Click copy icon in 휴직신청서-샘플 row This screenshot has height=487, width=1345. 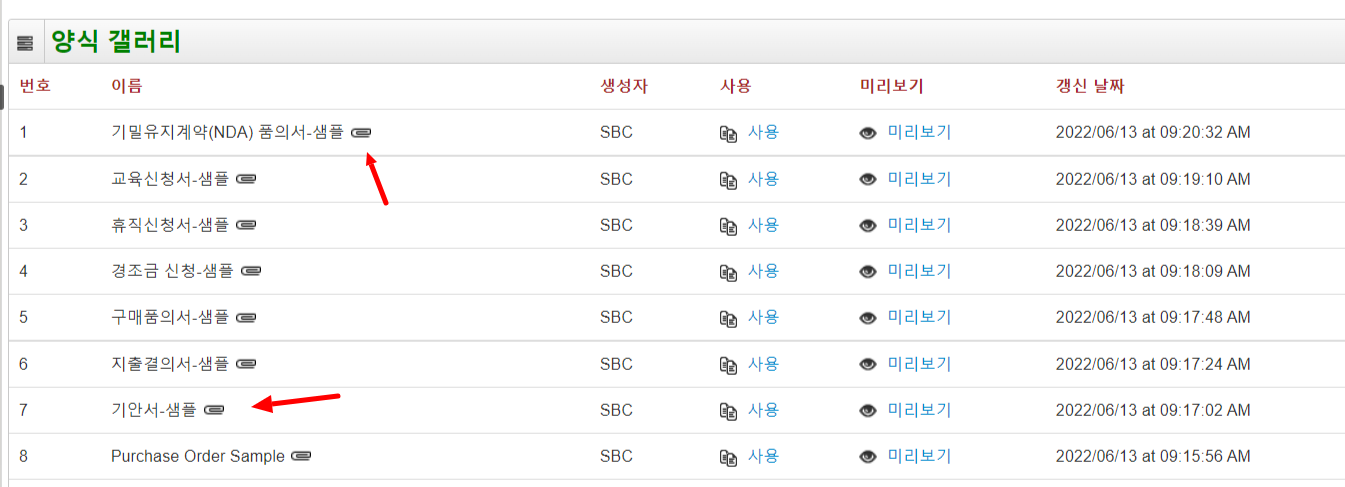pos(728,226)
